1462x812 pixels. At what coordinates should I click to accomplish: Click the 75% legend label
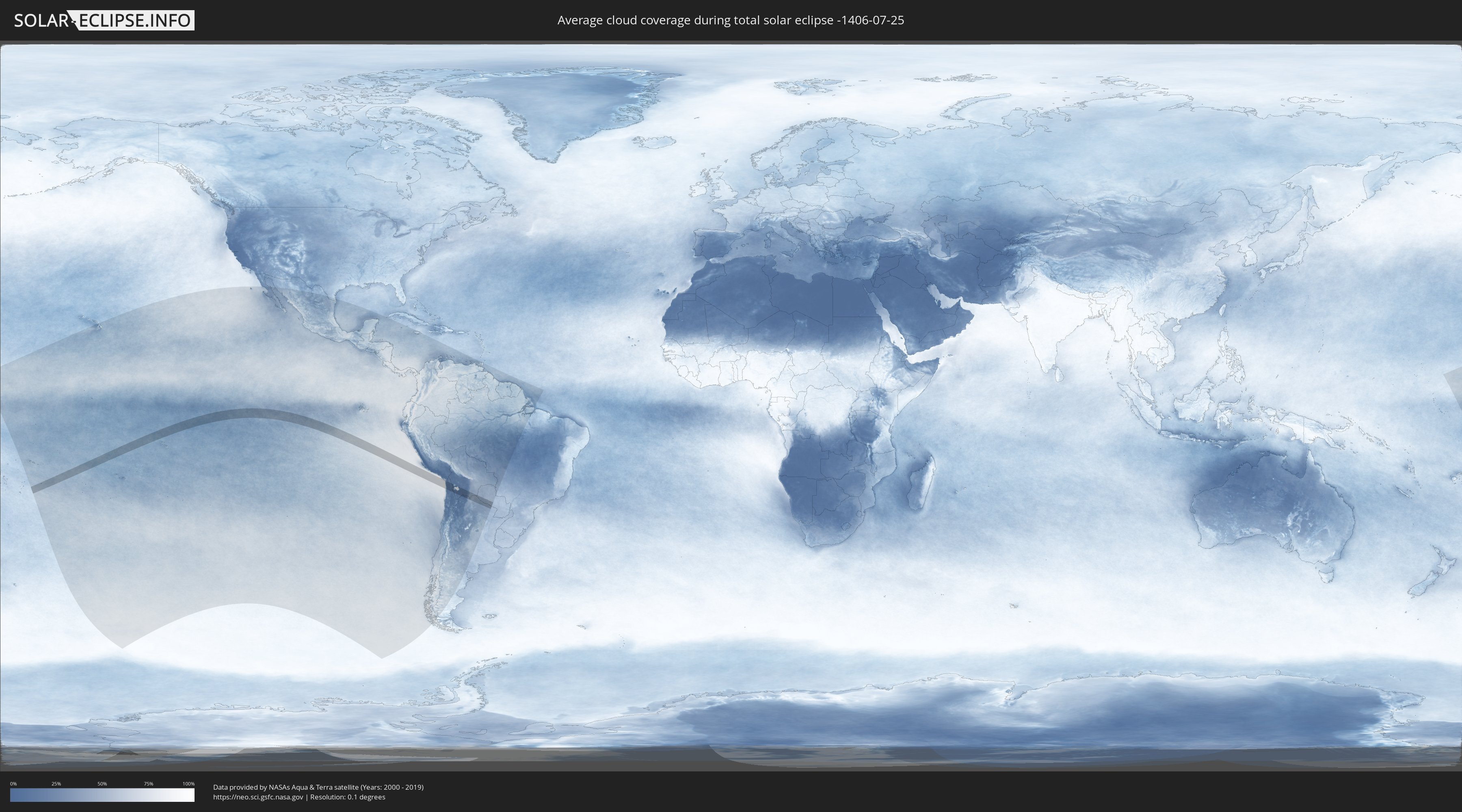pyautogui.click(x=148, y=784)
